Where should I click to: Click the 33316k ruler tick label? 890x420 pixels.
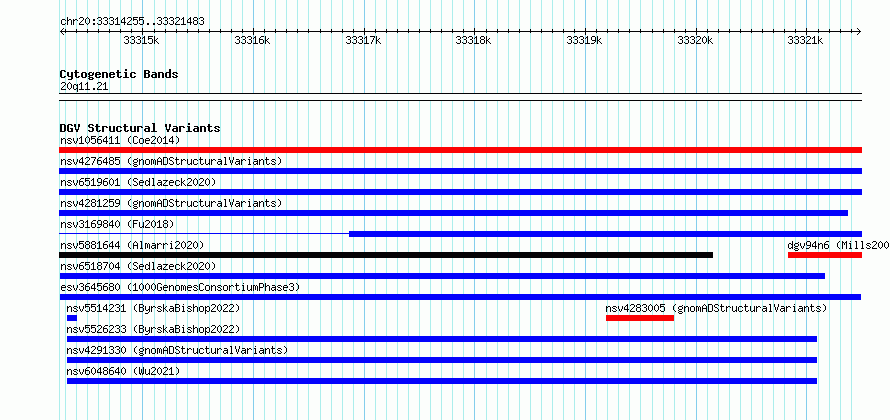click(252, 41)
